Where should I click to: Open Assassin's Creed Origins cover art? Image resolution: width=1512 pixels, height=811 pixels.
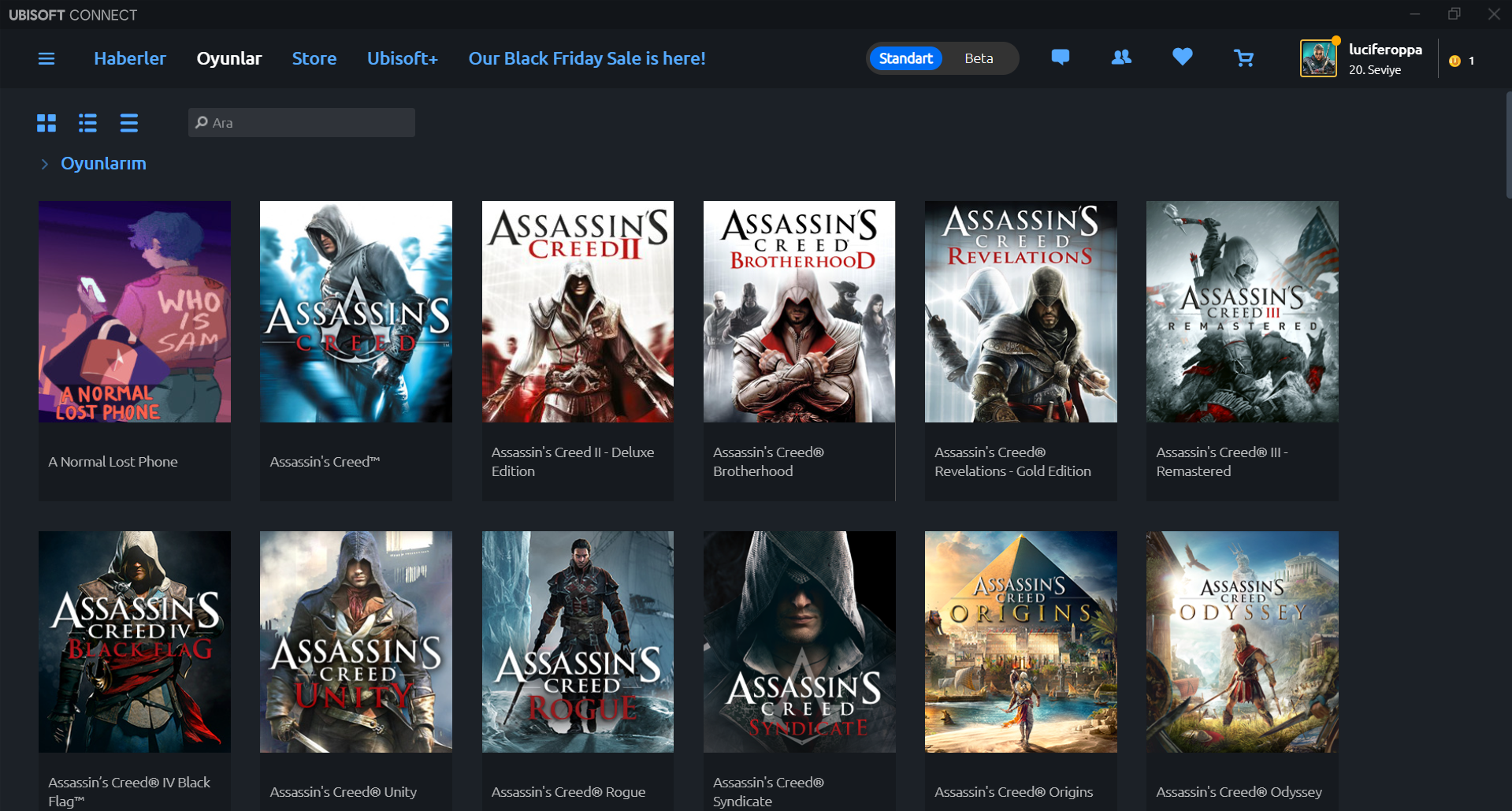tap(1021, 642)
